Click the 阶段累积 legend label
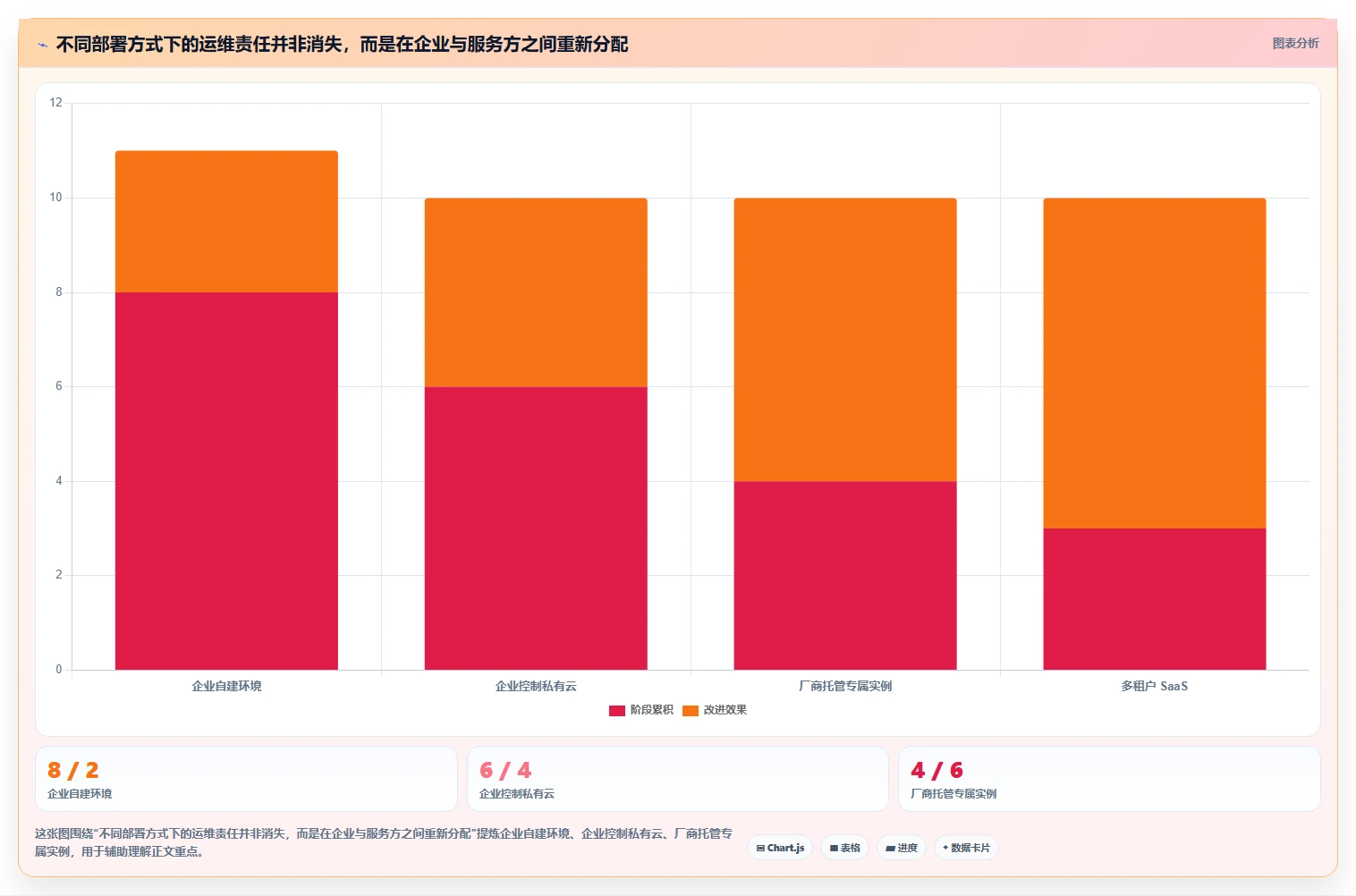The image size is (1356, 896). (651, 710)
